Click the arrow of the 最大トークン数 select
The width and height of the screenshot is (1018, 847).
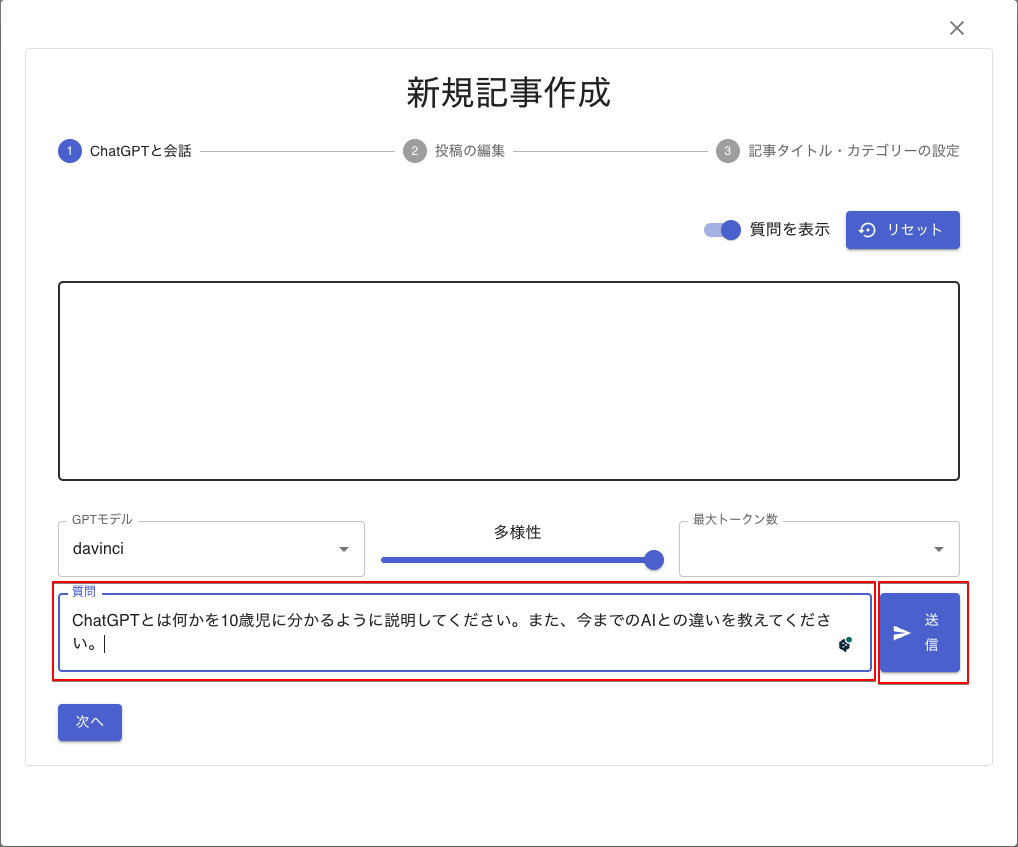click(939, 550)
